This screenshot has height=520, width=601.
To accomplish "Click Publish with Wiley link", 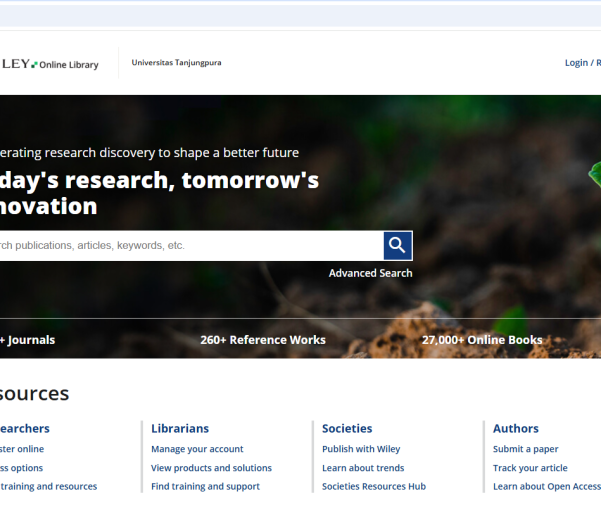I will click(361, 449).
